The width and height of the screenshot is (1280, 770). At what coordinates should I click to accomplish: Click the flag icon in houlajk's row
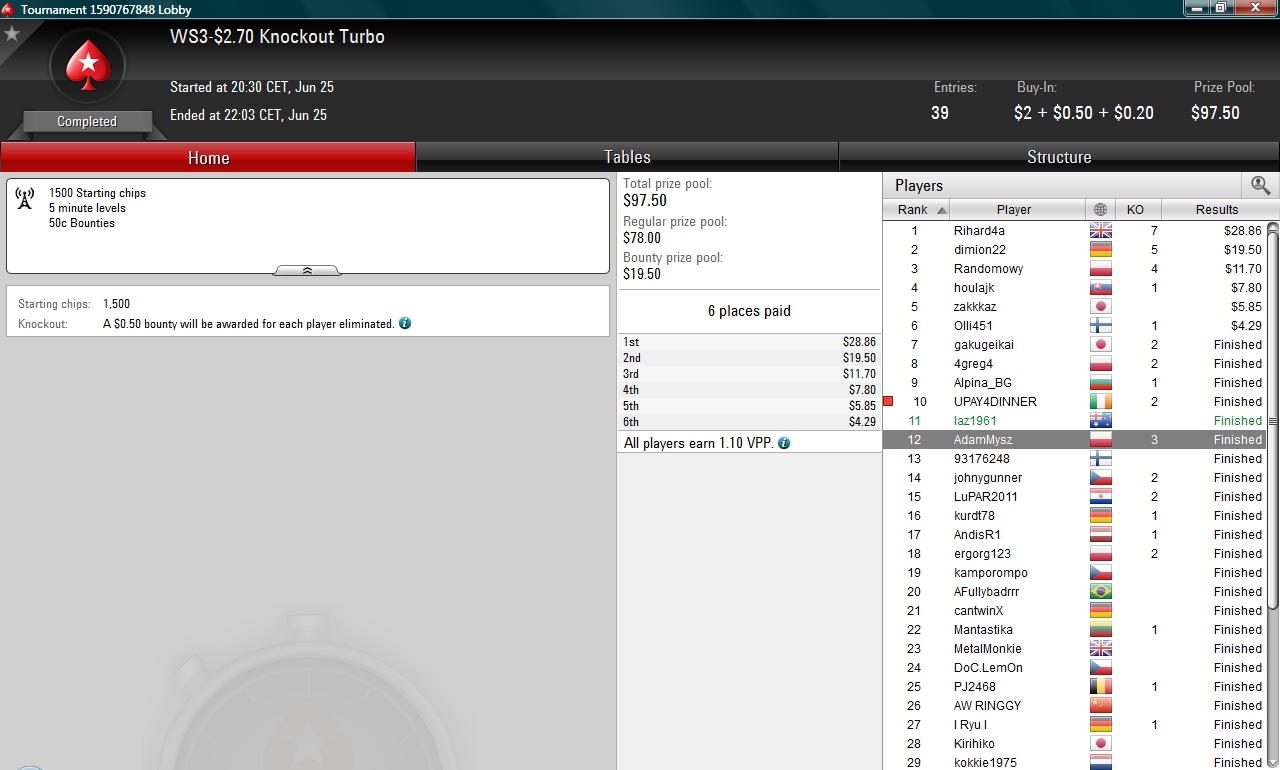click(x=1100, y=288)
